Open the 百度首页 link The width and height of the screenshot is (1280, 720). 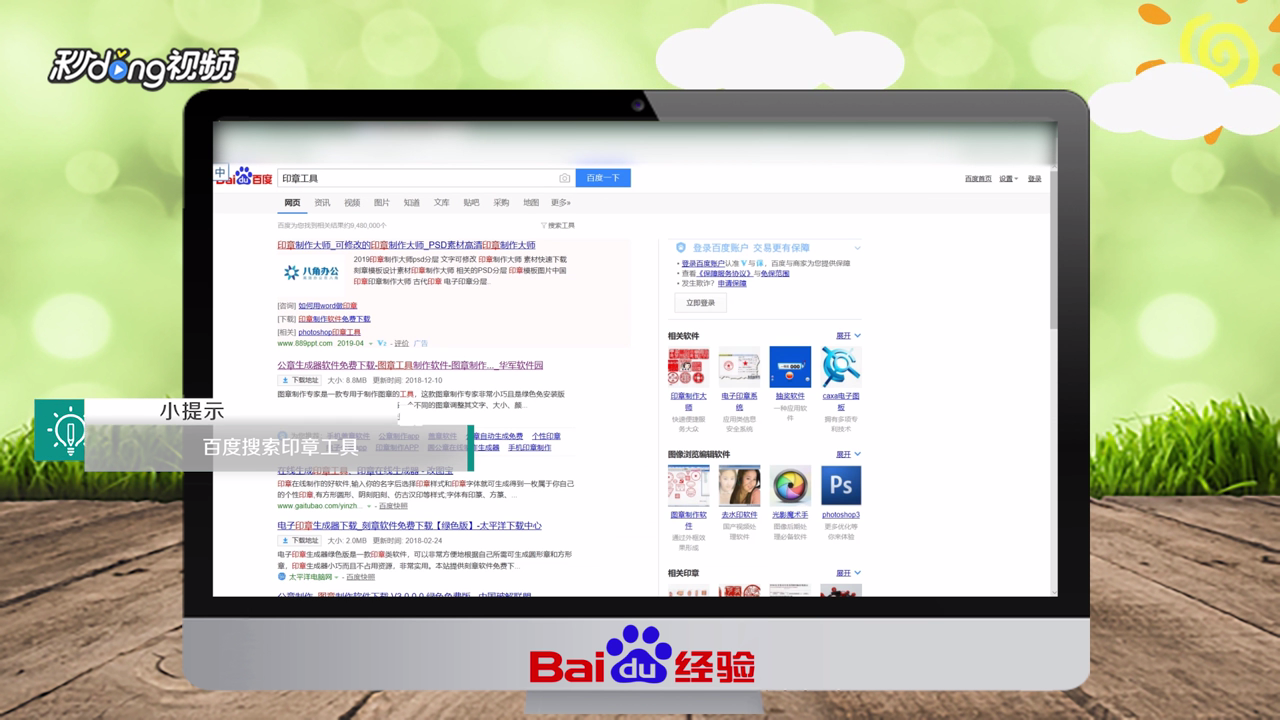978,179
